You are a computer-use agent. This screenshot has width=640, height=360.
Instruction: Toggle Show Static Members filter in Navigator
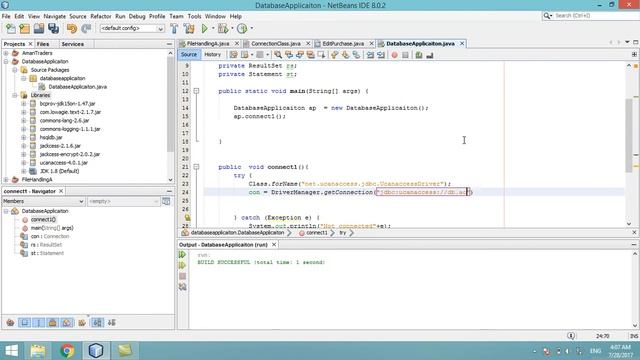click(x=38, y=322)
